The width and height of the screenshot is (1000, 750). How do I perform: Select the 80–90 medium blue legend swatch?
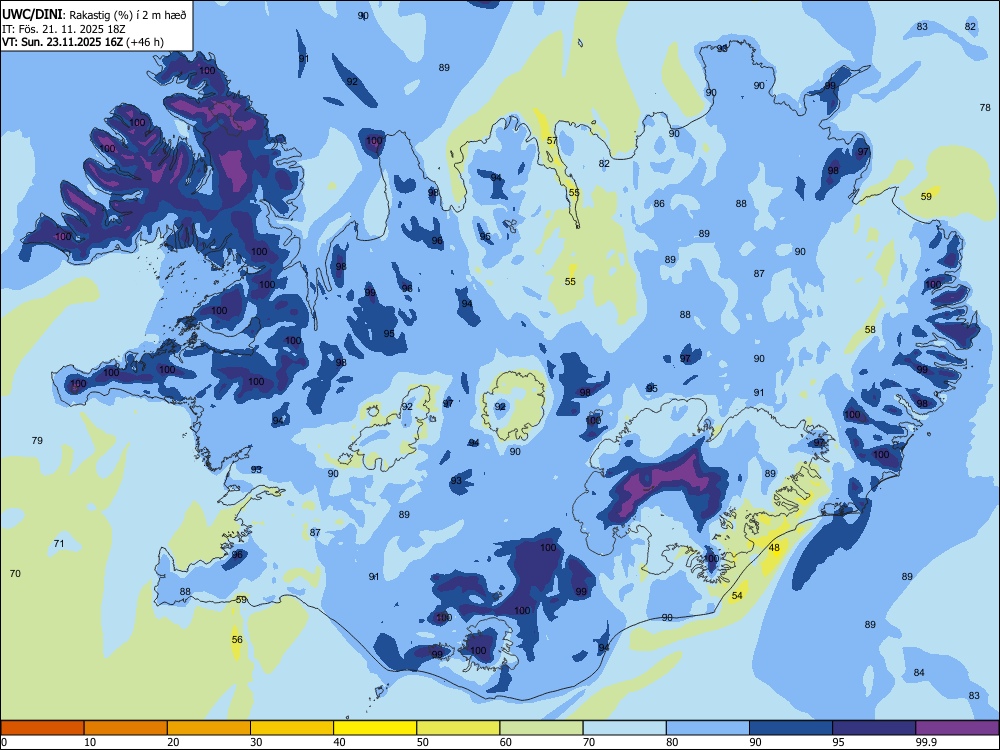click(708, 728)
